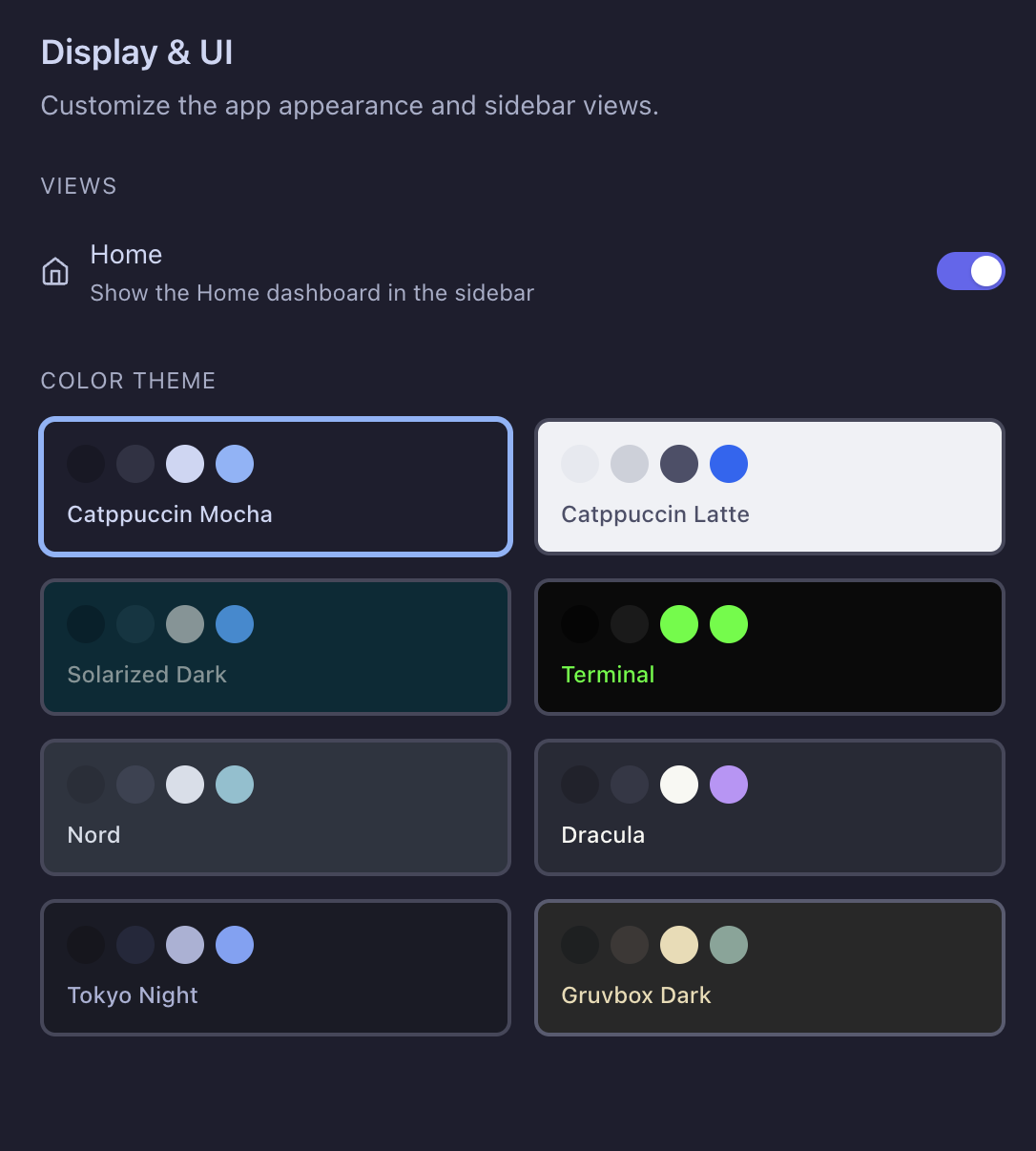
Task: Click the tan swatch in Gruvbox Dark
Action: [679, 945]
